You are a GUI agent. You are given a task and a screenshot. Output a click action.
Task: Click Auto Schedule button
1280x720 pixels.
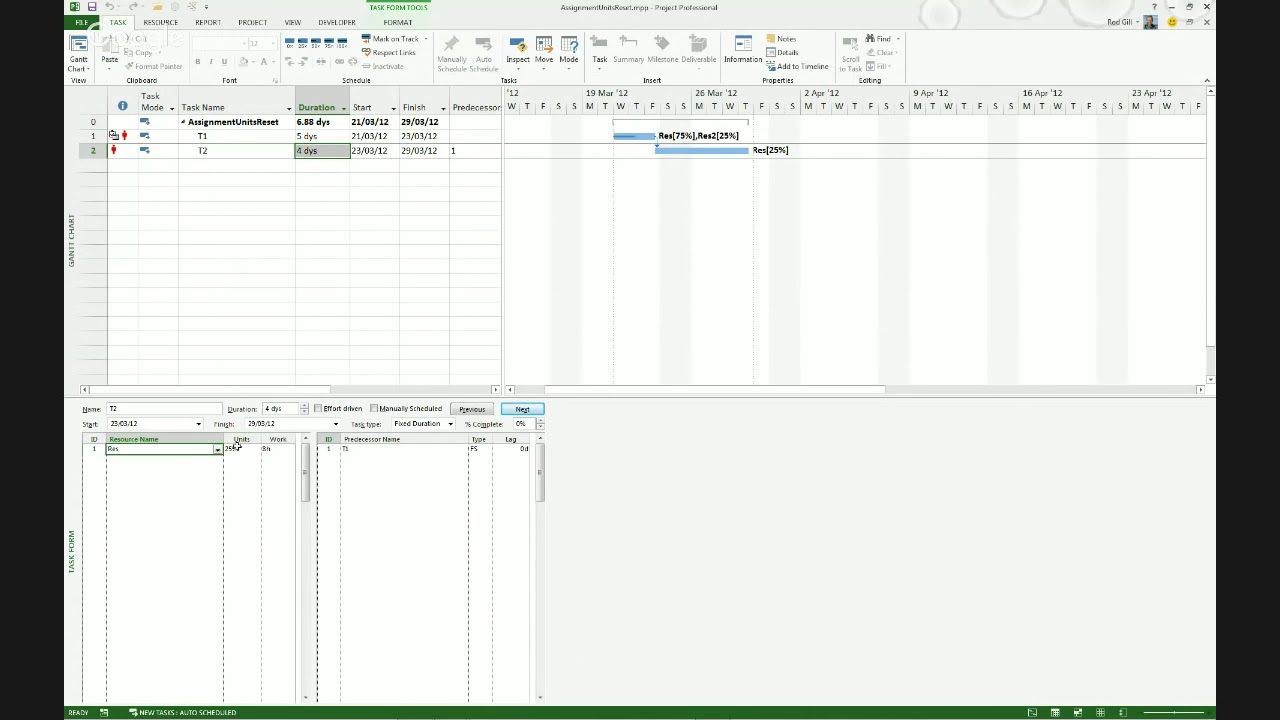tap(483, 53)
